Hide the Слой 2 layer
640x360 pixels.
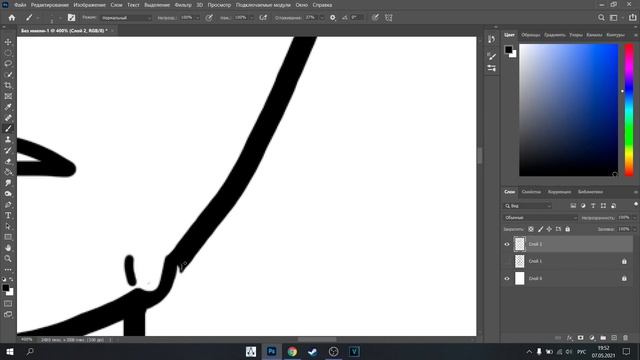point(507,244)
